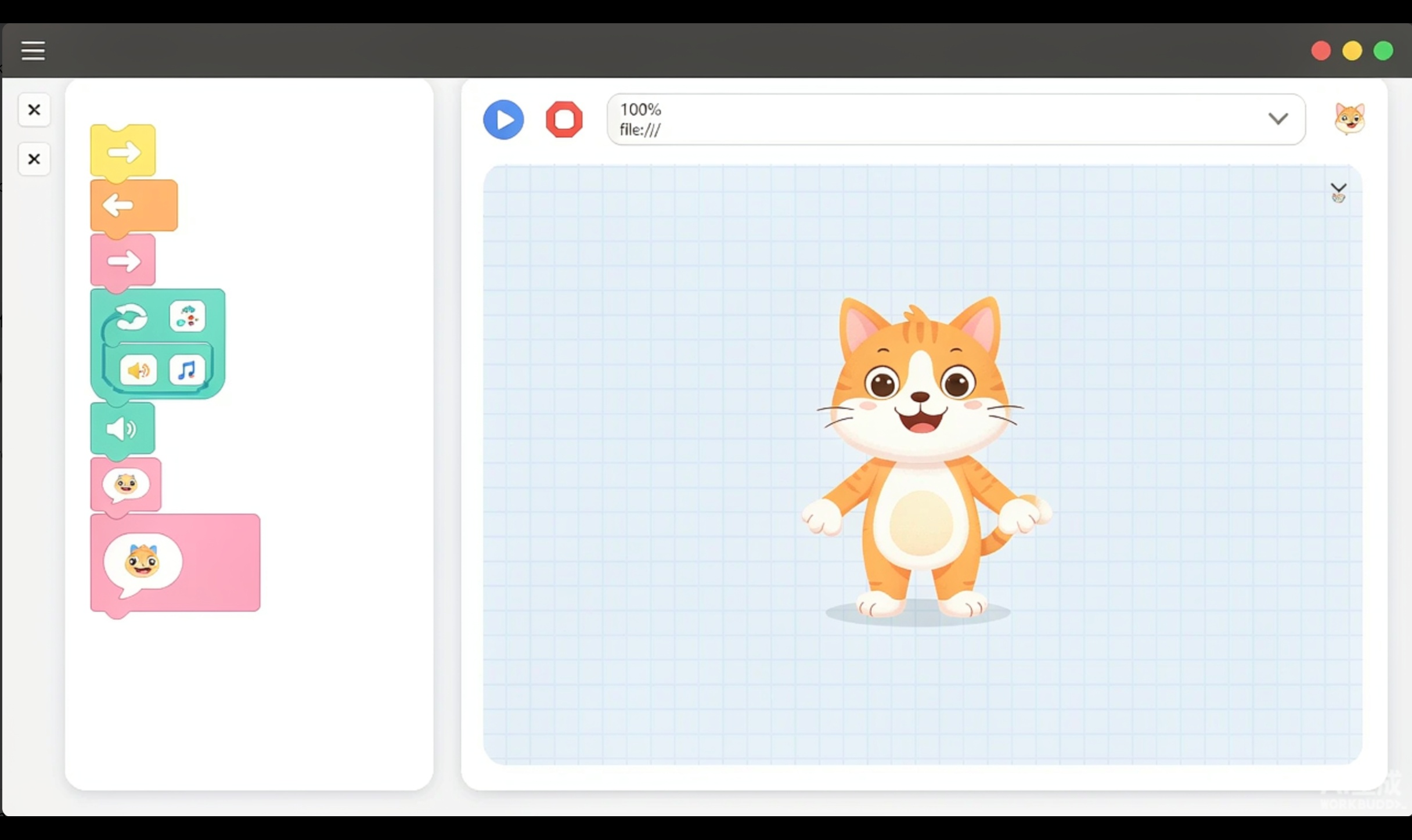Click the orange cat sprite on stage
Viewport: 1412px width, 840px height.
pyautogui.click(x=922, y=459)
